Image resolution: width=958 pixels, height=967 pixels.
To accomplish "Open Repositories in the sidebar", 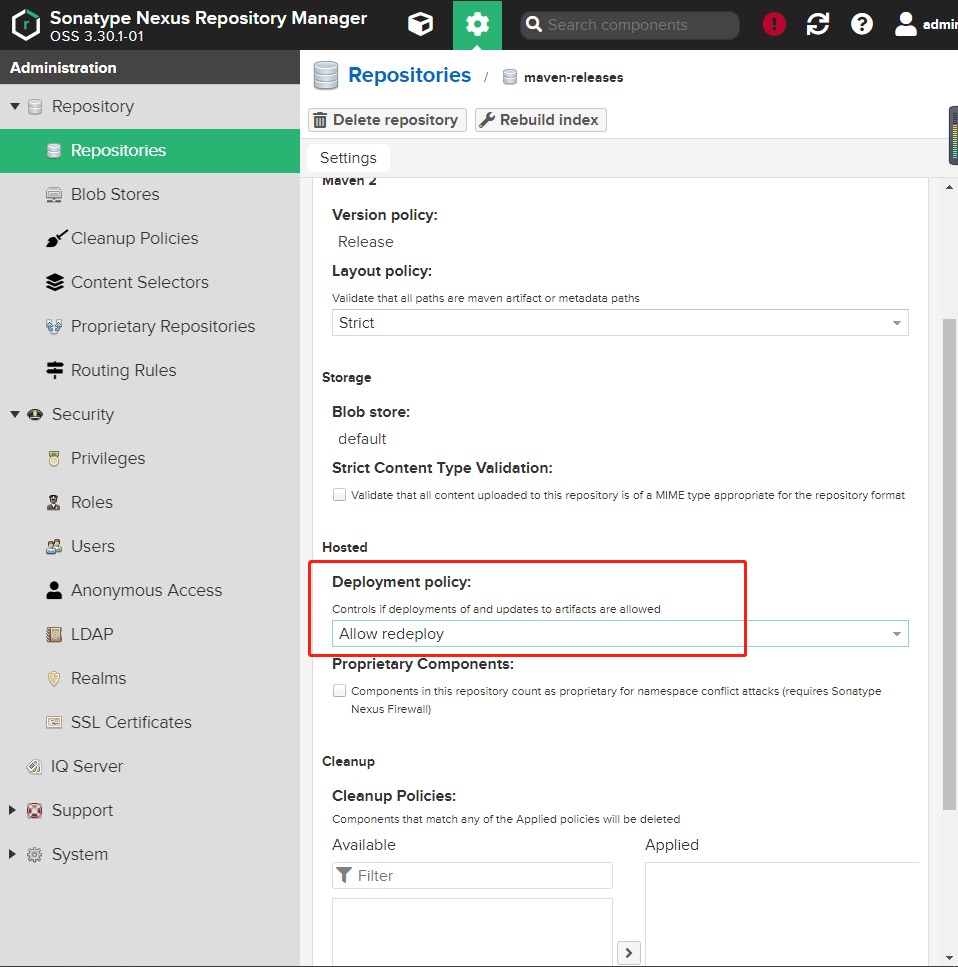I will point(150,150).
